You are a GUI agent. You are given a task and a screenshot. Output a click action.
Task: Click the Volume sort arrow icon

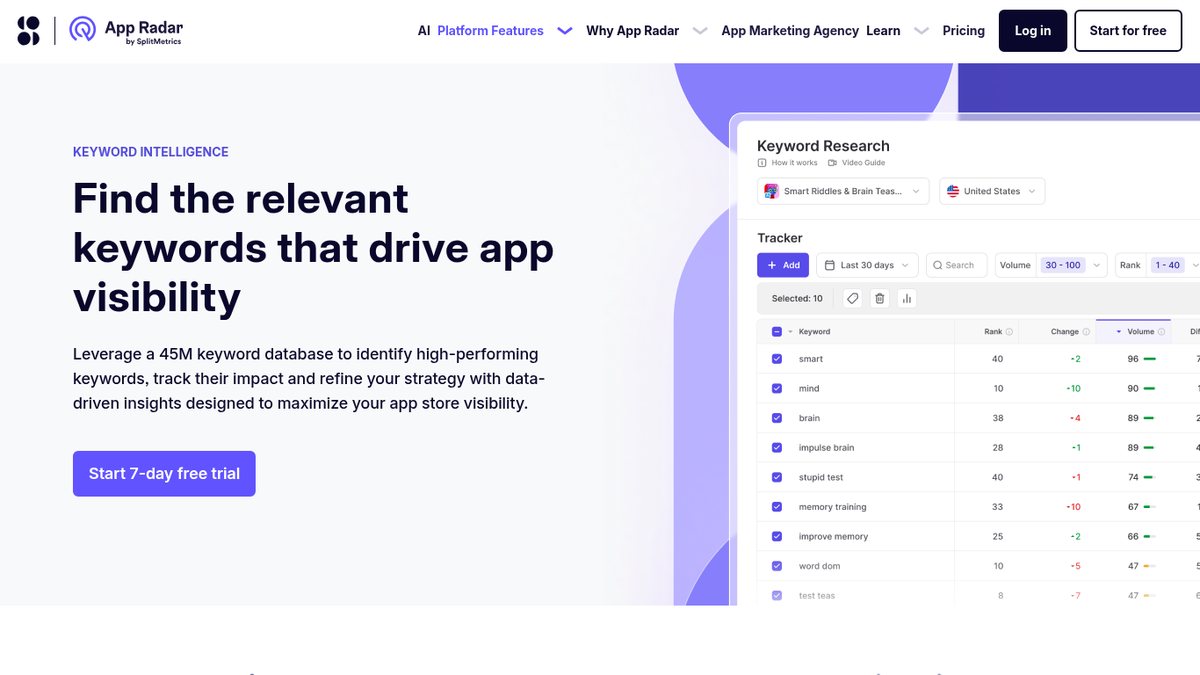pyautogui.click(x=1119, y=332)
